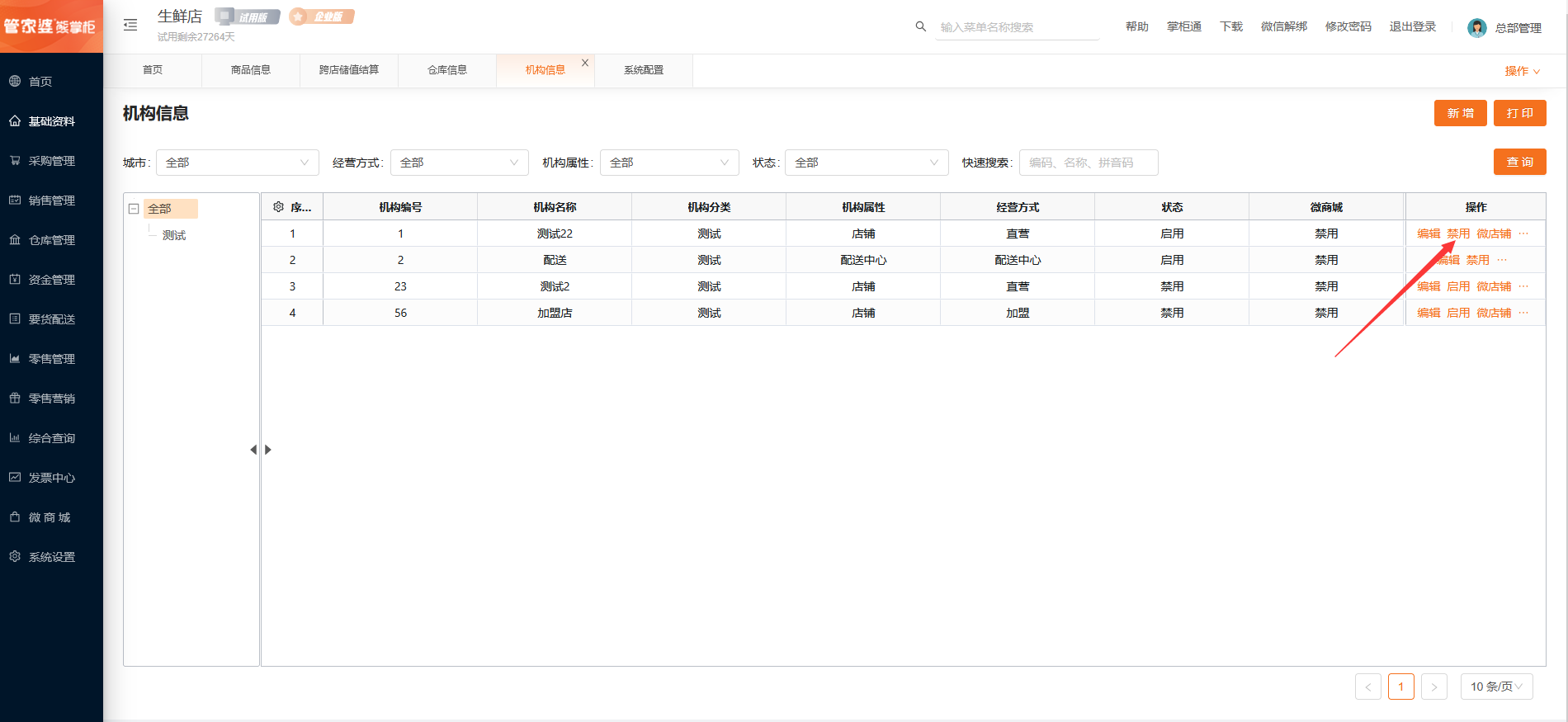Switch to the 系统配置 tab
Viewport: 1568px width, 722px height.
click(643, 70)
